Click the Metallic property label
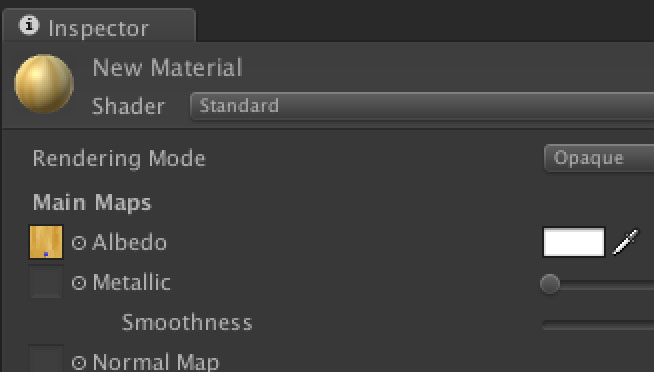The width and height of the screenshot is (654, 372). 131,282
